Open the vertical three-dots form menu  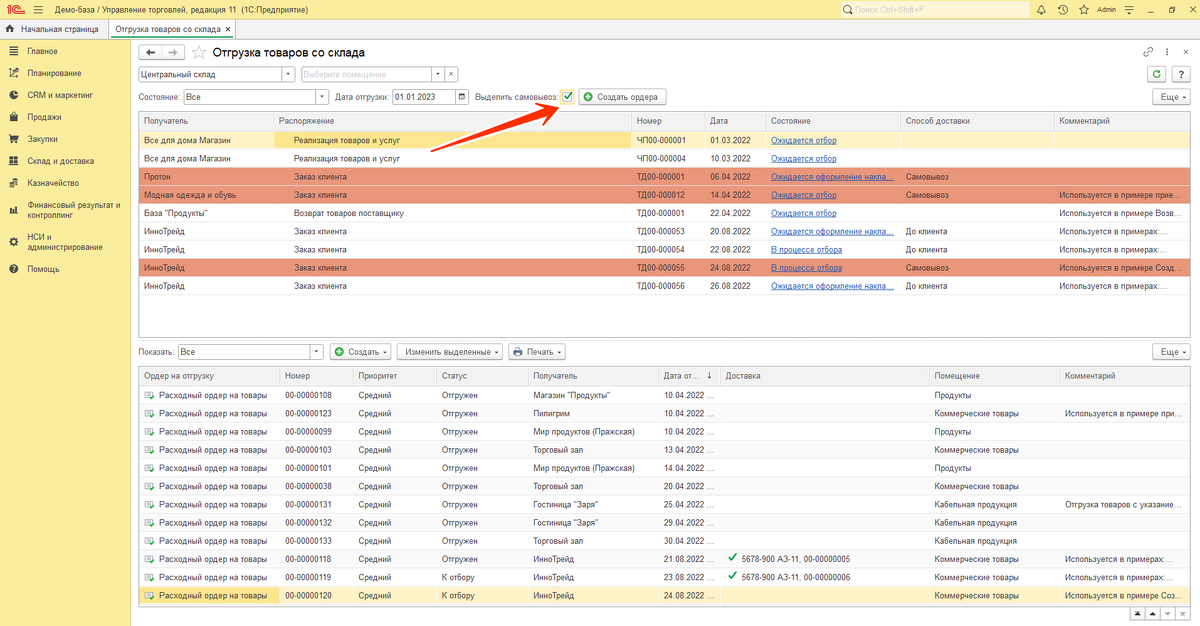(x=1168, y=52)
